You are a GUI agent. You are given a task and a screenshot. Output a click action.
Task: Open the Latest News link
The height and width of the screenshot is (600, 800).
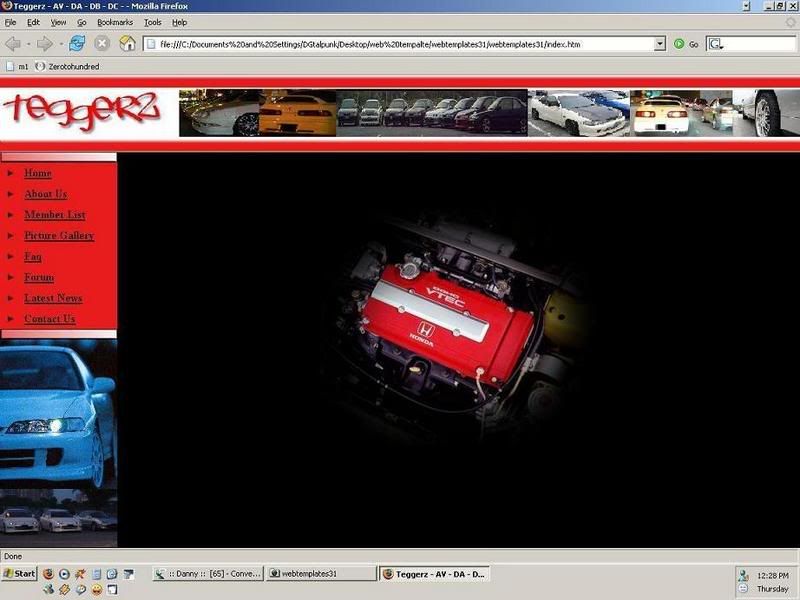point(53,298)
